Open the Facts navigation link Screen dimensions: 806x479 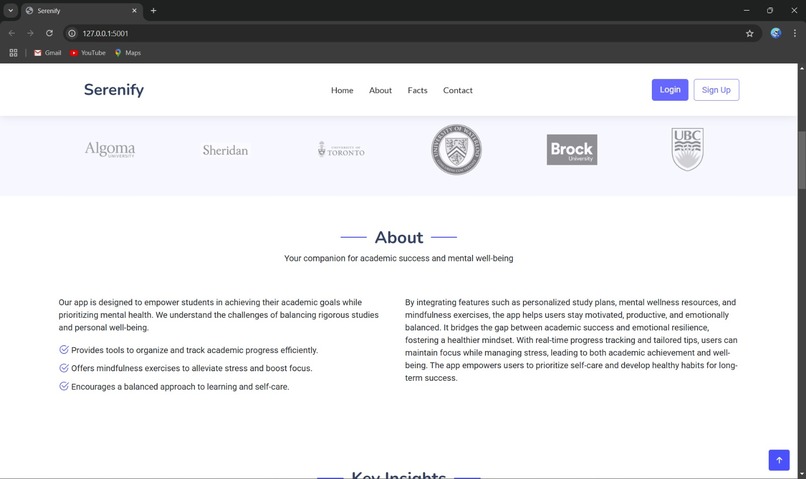click(417, 90)
